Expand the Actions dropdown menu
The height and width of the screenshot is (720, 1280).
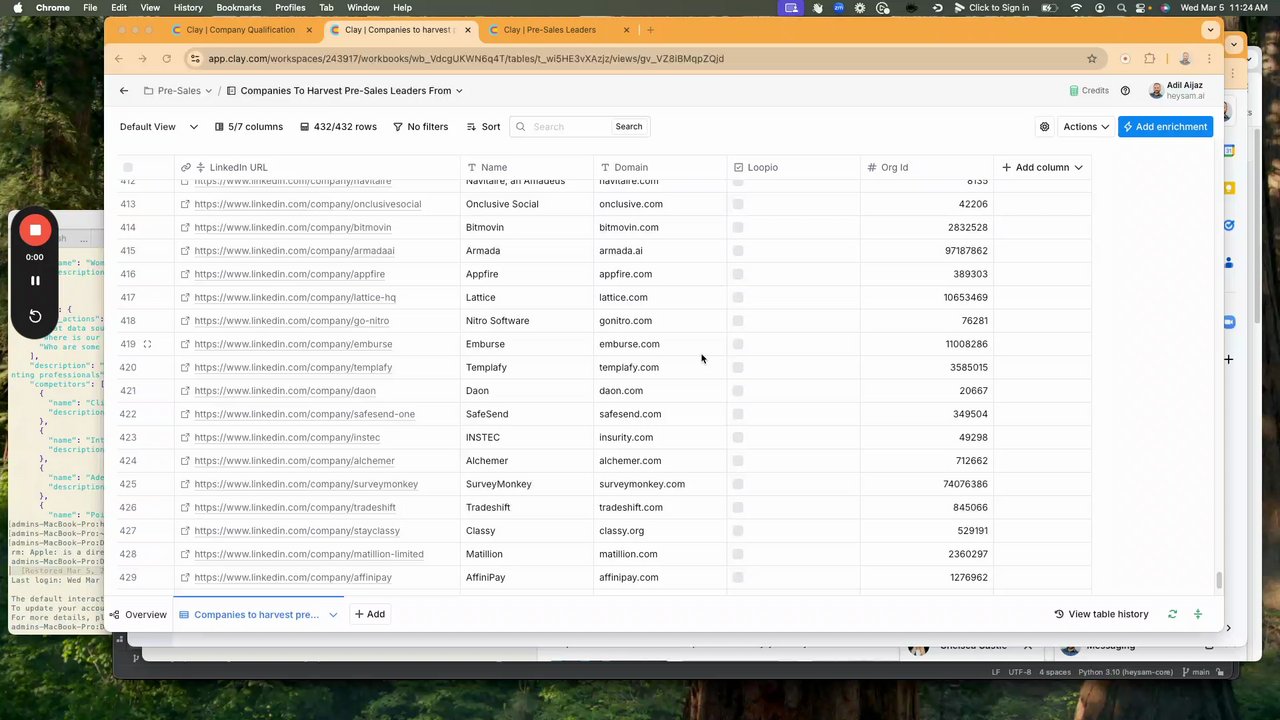(1086, 127)
